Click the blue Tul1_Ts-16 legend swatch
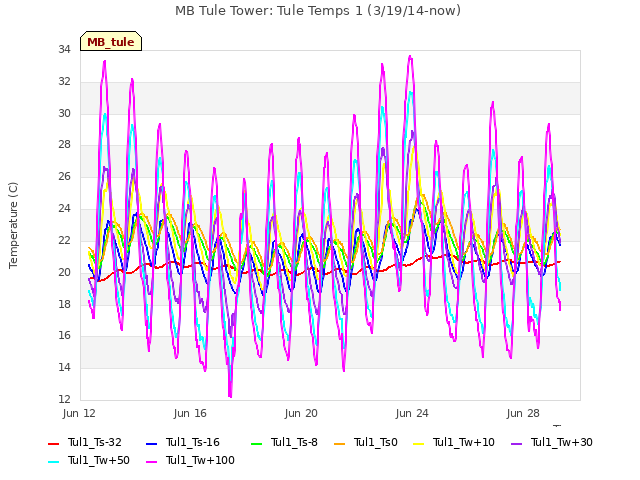 coord(151,444)
